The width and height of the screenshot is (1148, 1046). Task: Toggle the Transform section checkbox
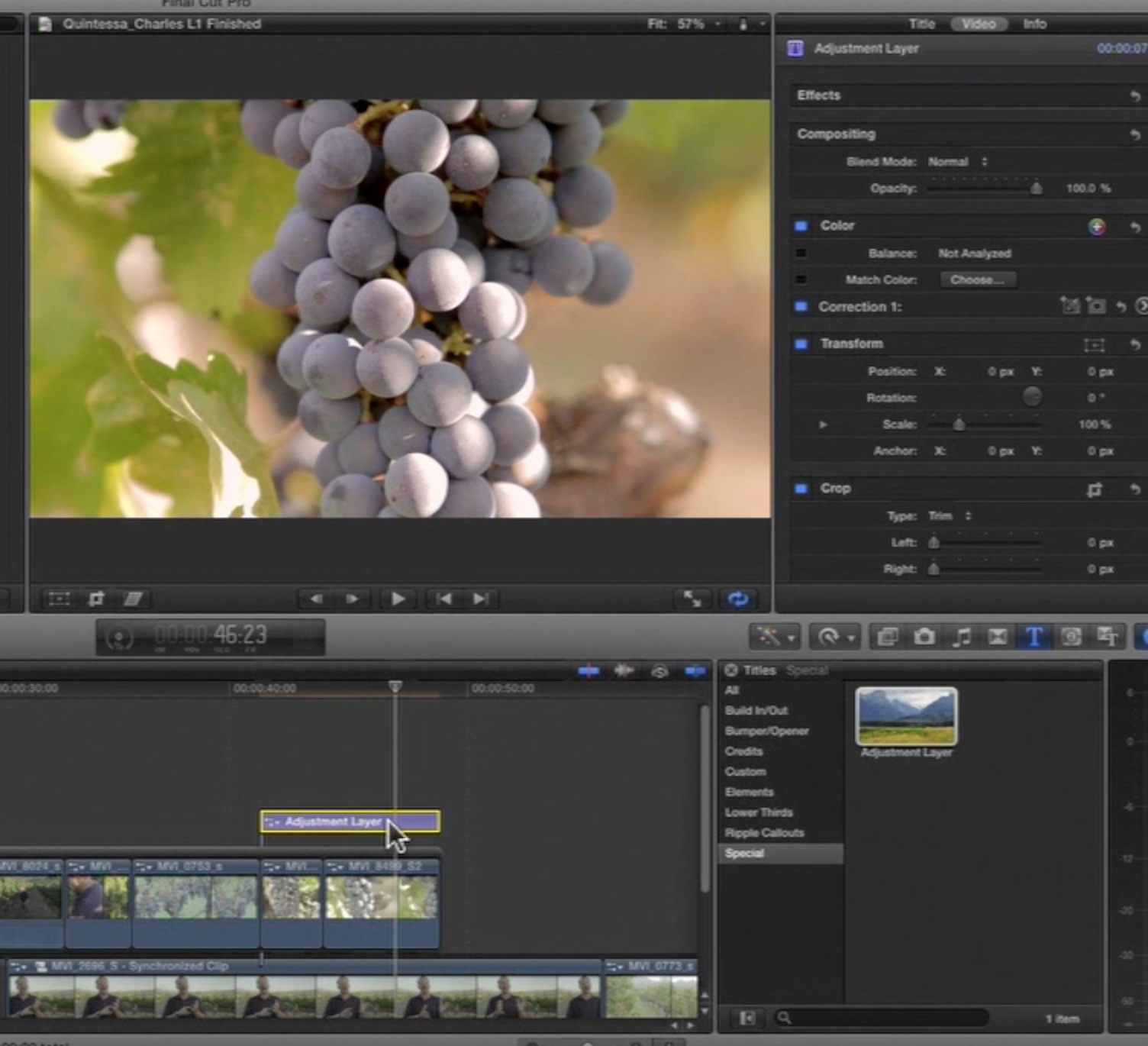tap(801, 344)
